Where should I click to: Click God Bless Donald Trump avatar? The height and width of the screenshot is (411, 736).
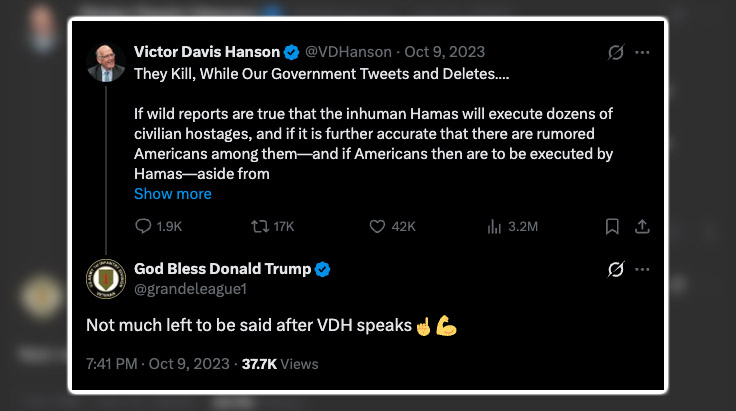[x=105, y=279]
